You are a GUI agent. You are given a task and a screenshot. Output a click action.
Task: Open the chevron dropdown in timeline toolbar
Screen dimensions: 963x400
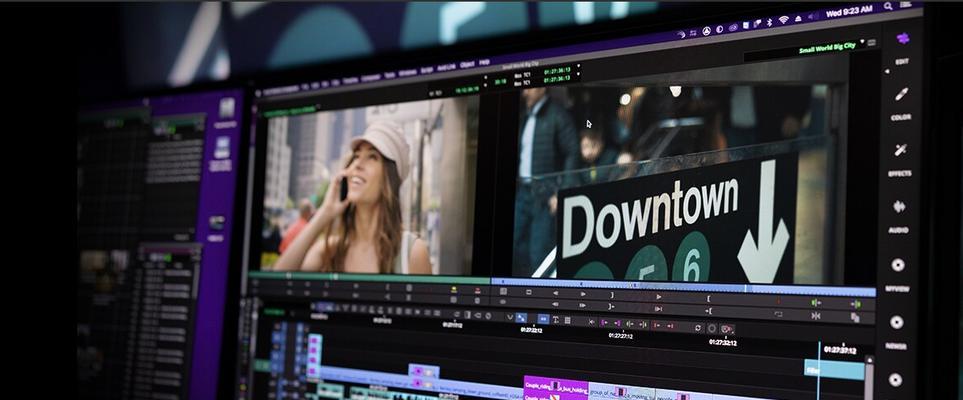(509, 317)
